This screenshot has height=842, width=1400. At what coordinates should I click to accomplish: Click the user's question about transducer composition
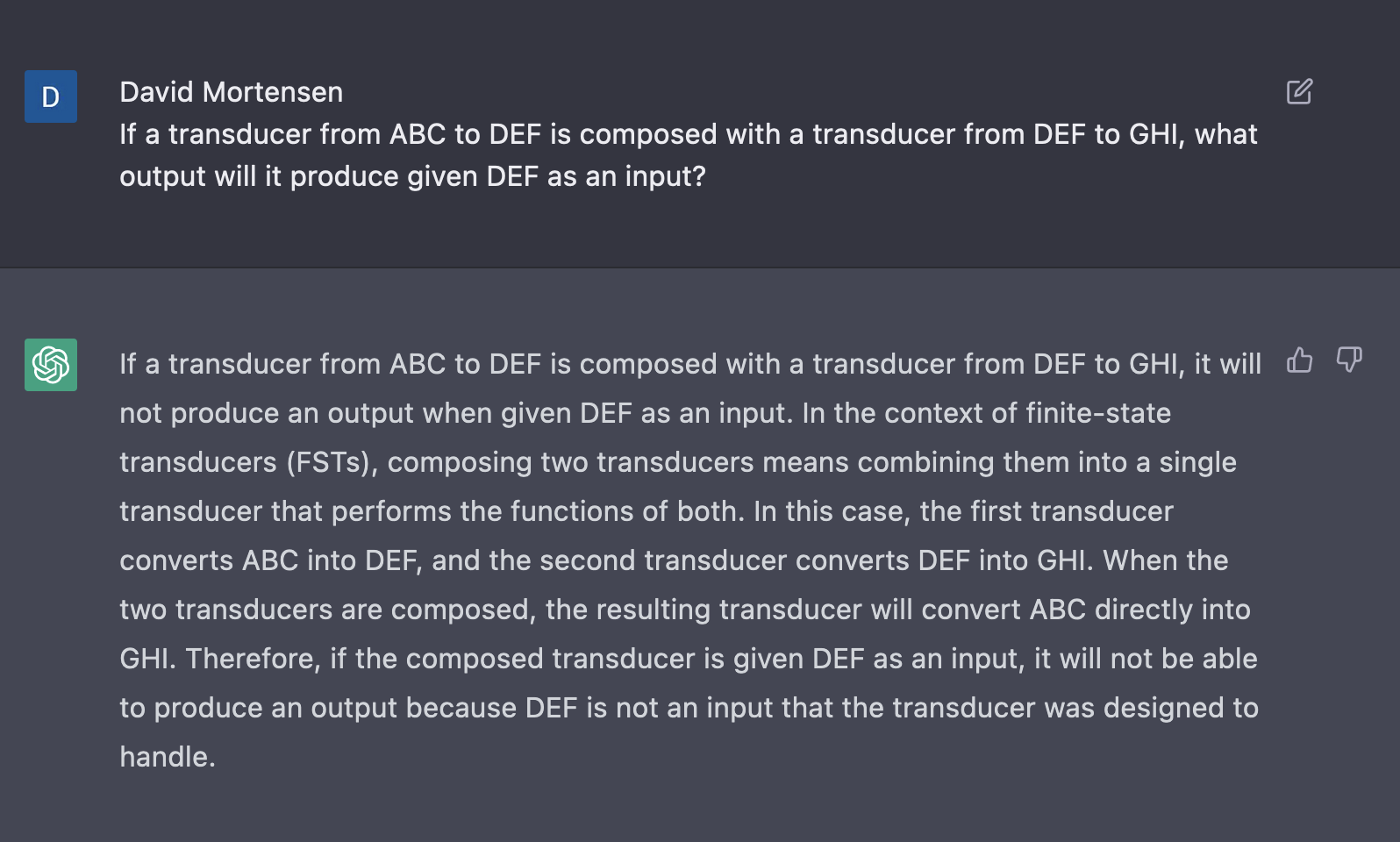tap(689, 155)
